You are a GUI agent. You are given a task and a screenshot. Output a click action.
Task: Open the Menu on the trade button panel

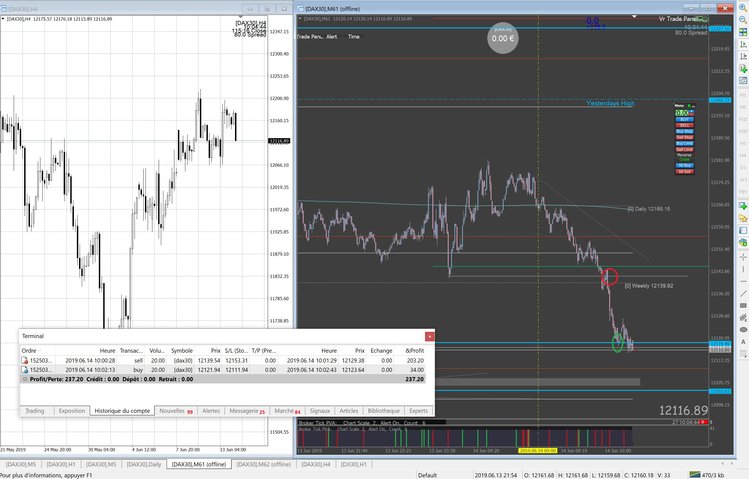tap(679, 105)
